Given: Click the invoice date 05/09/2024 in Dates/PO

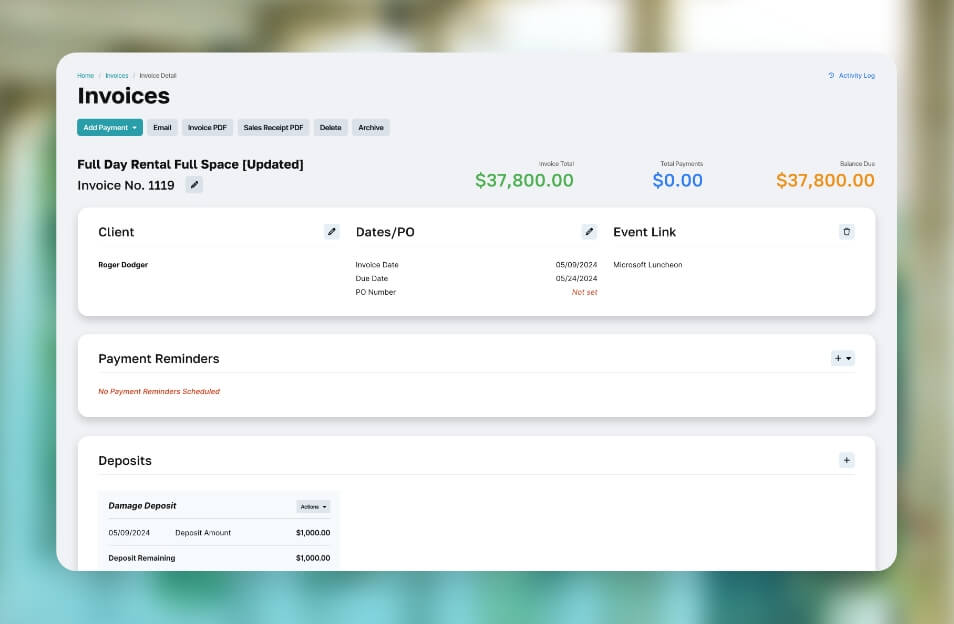Looking at the screenshot, I should pos(576,265).
